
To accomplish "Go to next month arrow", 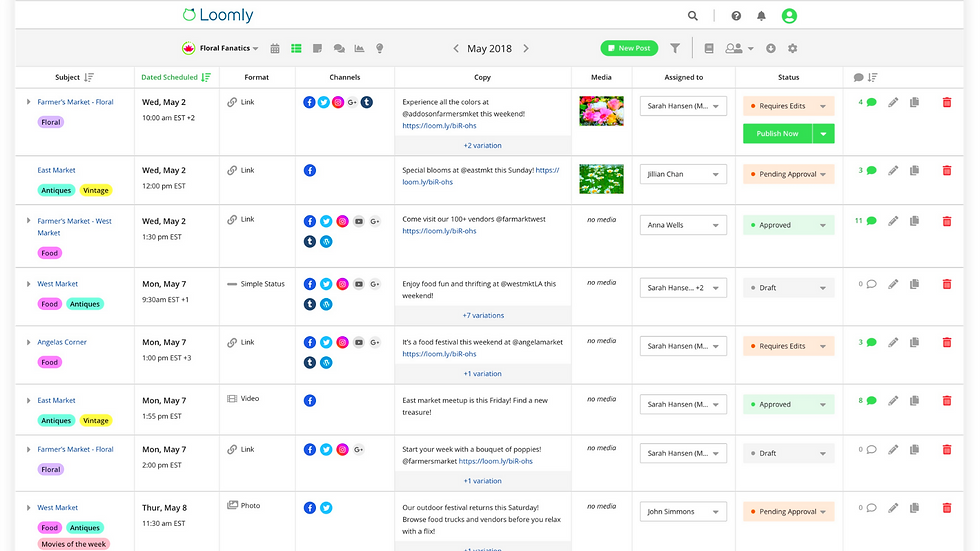I will click(526, 48).
